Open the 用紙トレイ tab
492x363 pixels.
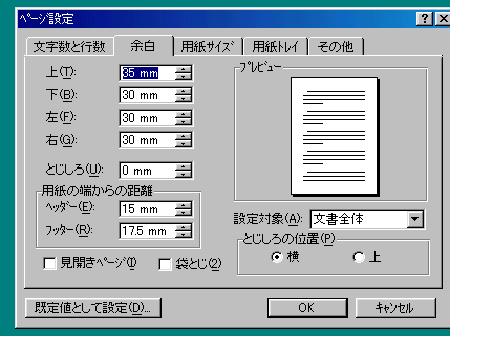tap(275, 47)
